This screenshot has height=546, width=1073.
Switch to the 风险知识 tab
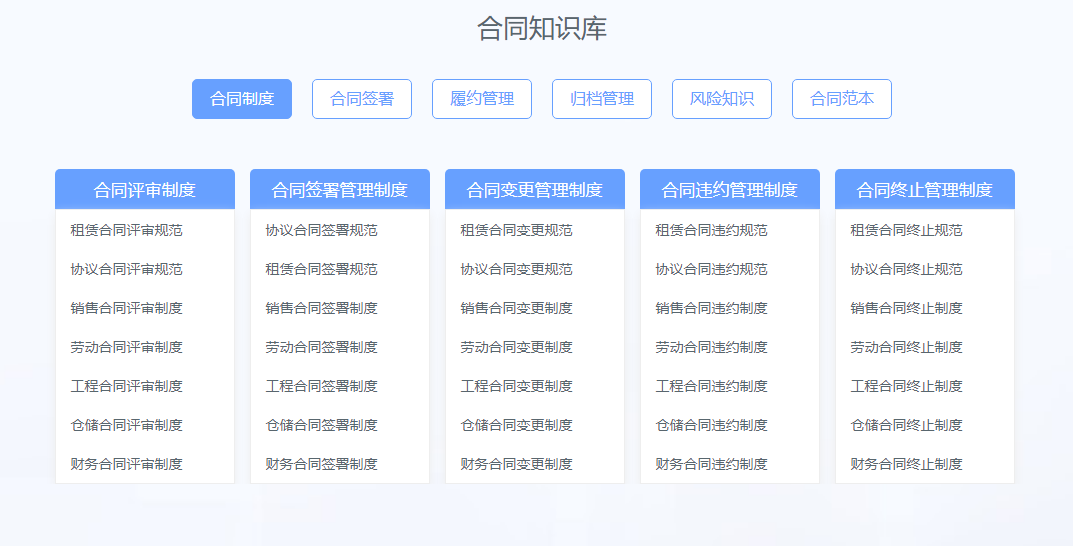tap(722, 99)
